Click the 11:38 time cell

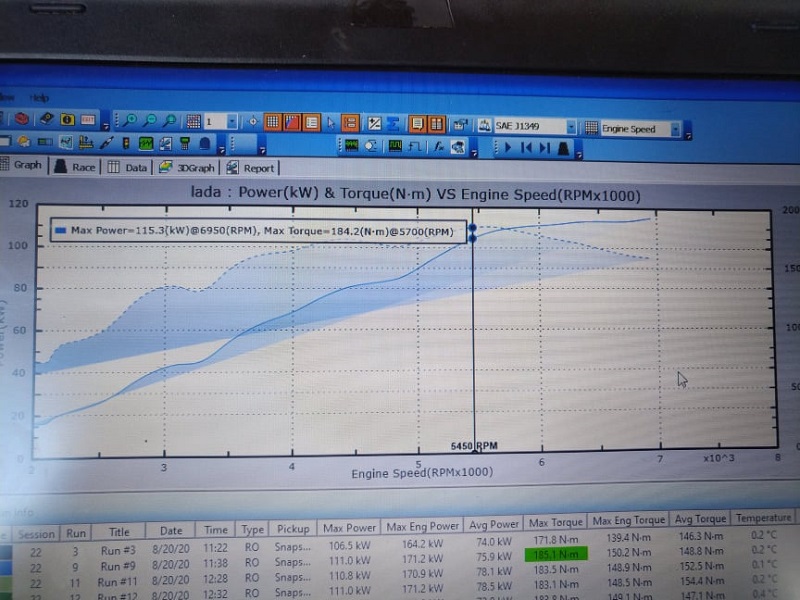pyautogui.click(x=215, y=562)
